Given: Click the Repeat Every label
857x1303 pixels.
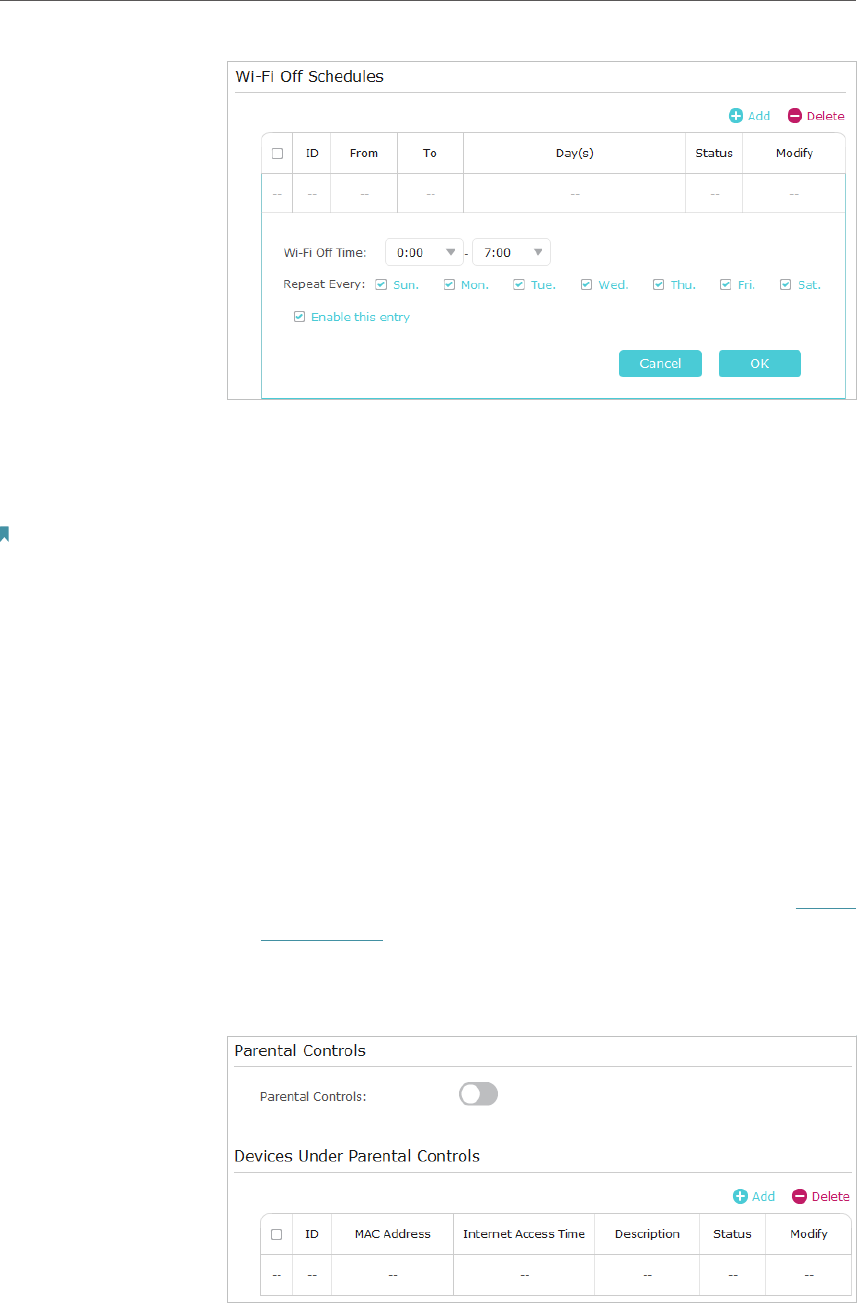Looking at the screenshot, I should (x=324, y=285).
